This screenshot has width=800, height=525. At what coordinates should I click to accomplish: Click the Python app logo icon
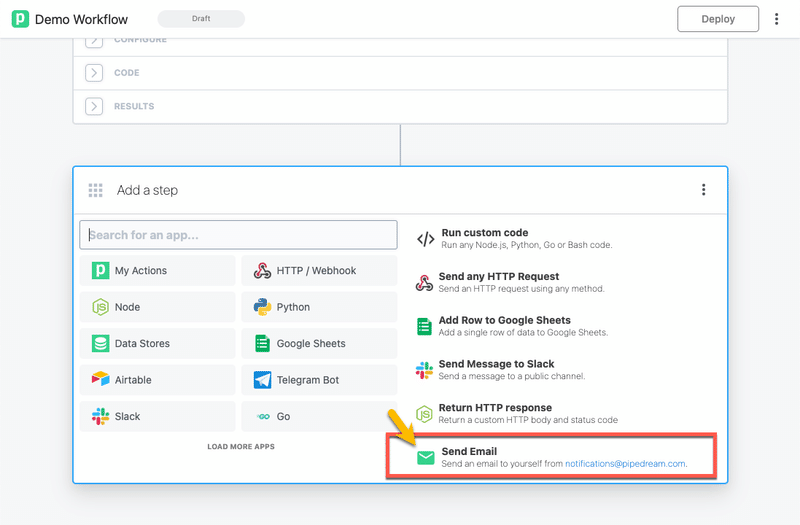pyautogui.click(x=262, y=307)
